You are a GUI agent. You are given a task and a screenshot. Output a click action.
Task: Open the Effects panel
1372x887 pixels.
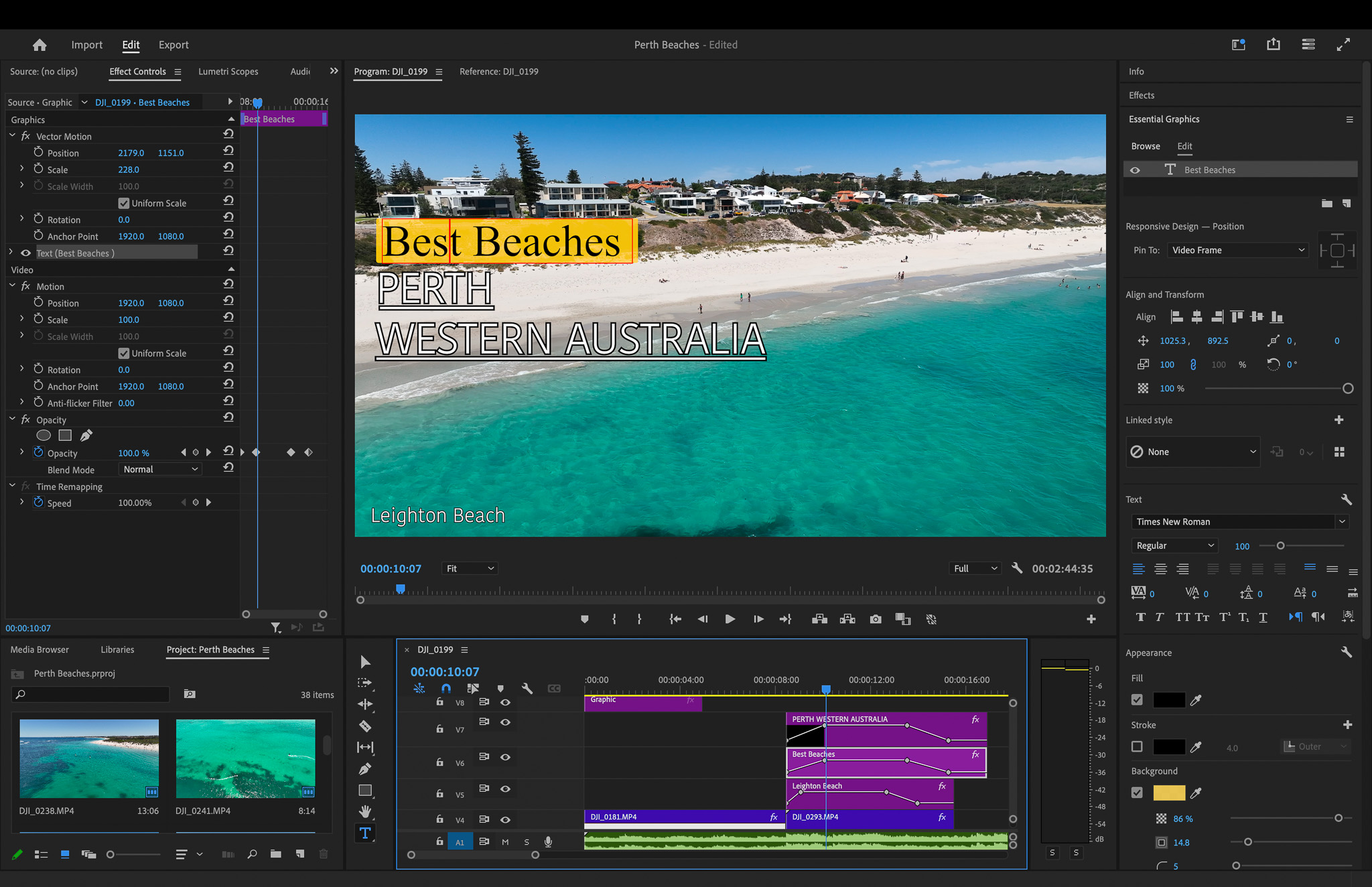pos(1142,95)
